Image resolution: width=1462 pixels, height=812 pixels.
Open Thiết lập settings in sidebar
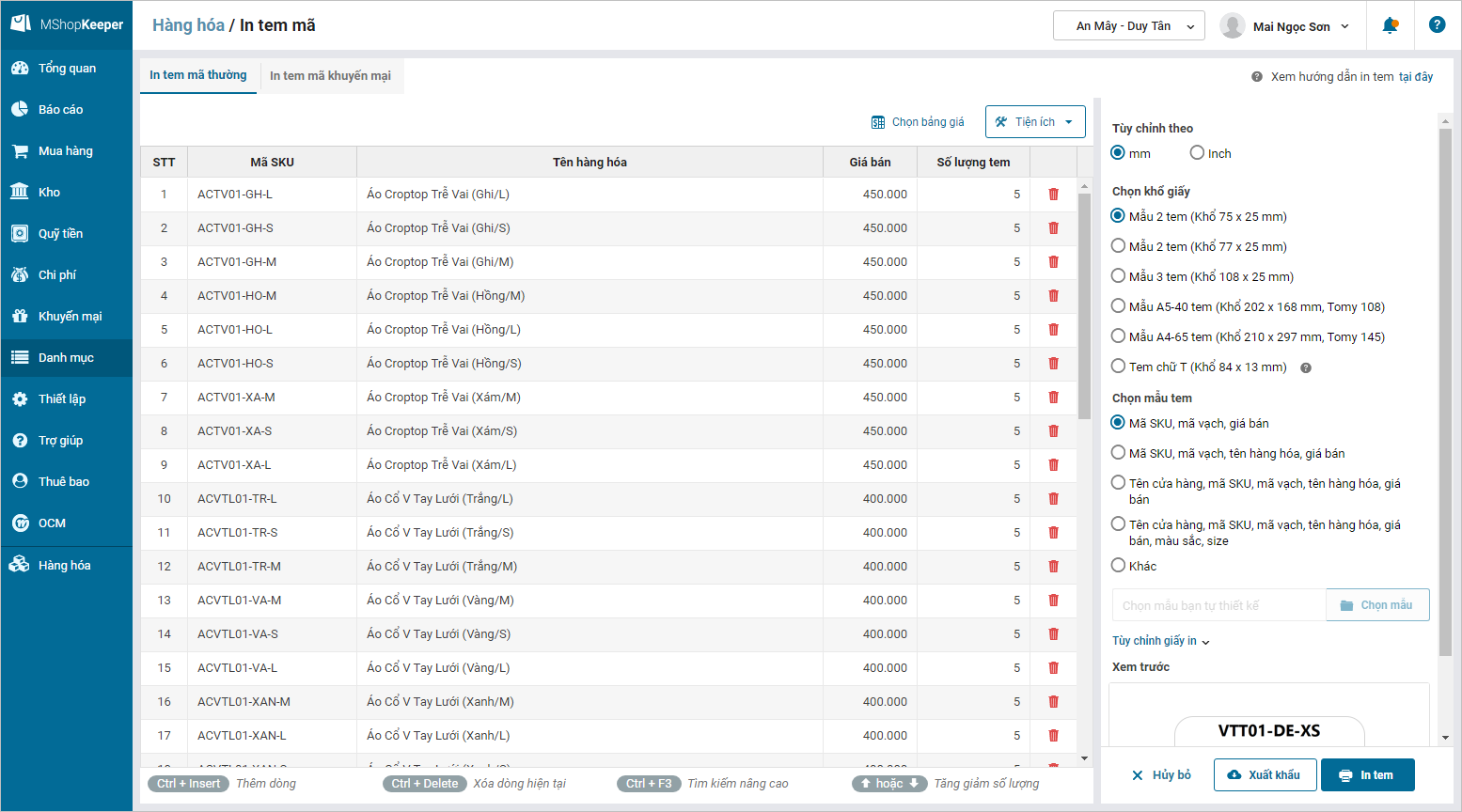pos(67,399)
